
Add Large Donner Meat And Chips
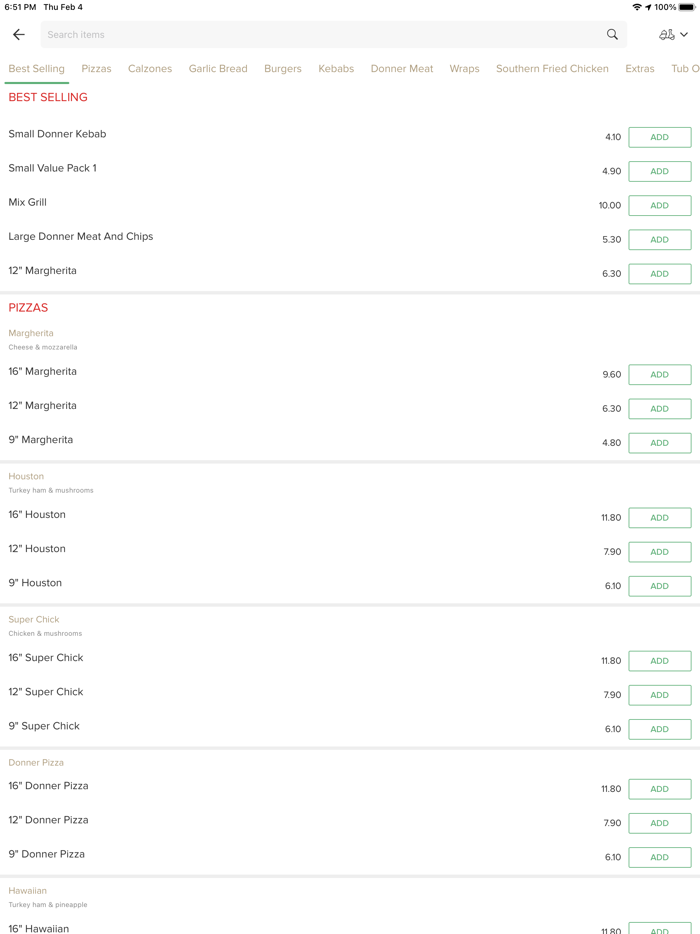[659, 239]
